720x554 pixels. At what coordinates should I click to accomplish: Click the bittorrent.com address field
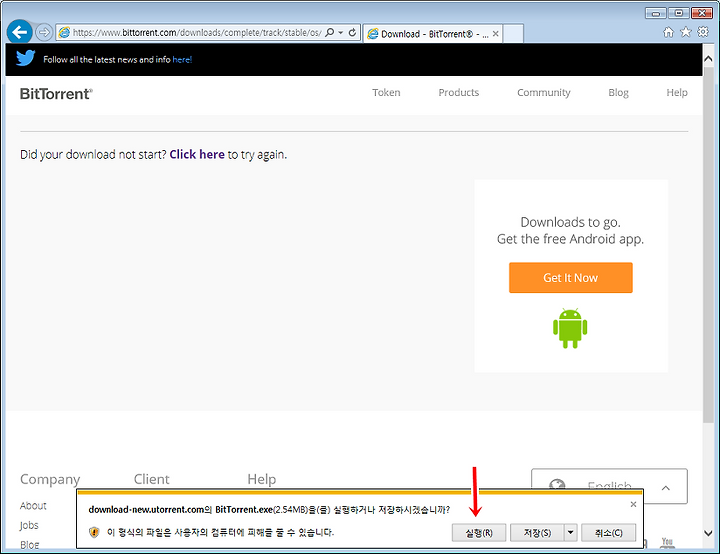click(x=197, y=33)
